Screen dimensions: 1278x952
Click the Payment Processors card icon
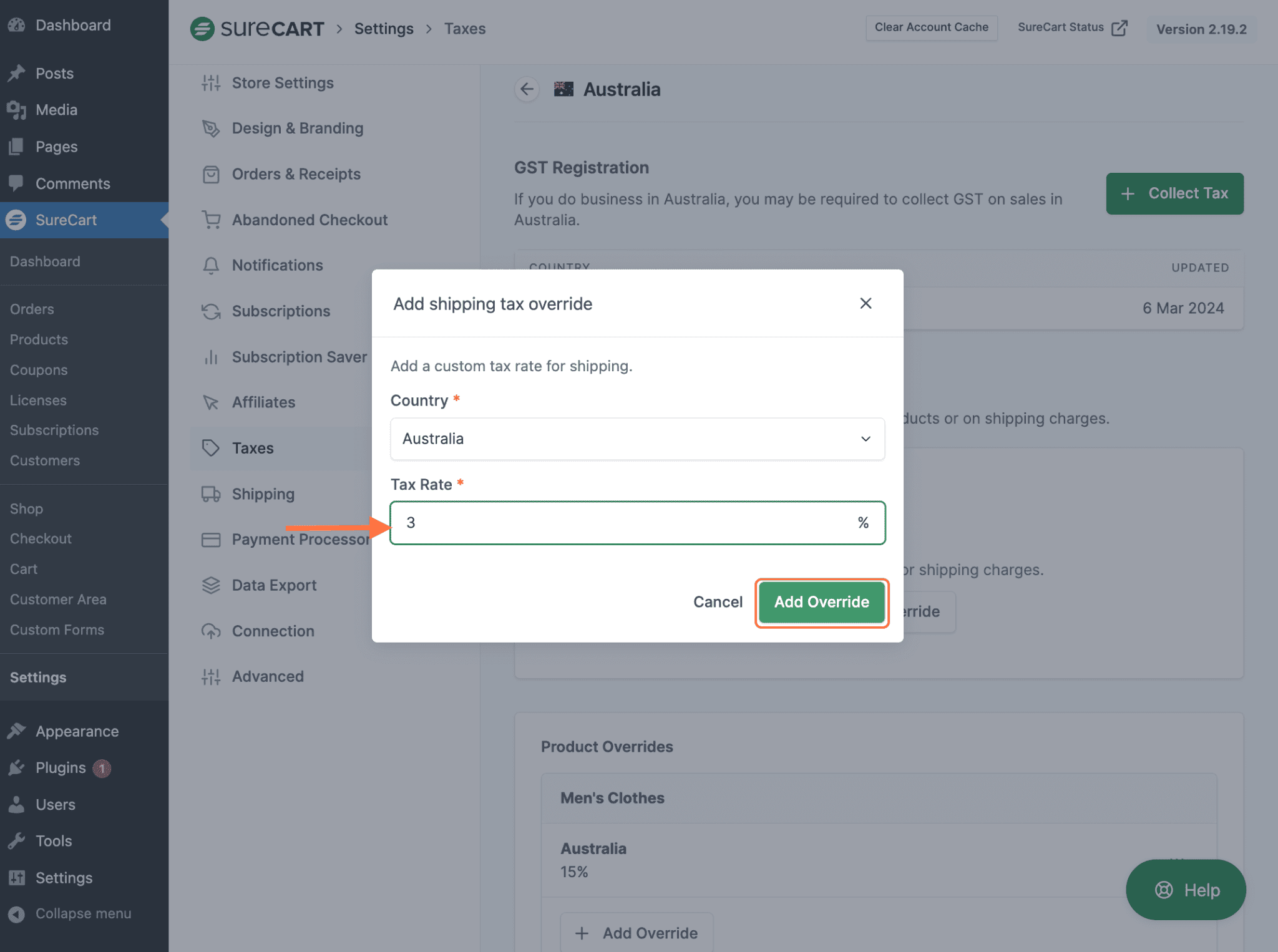(x=210, y=539)
